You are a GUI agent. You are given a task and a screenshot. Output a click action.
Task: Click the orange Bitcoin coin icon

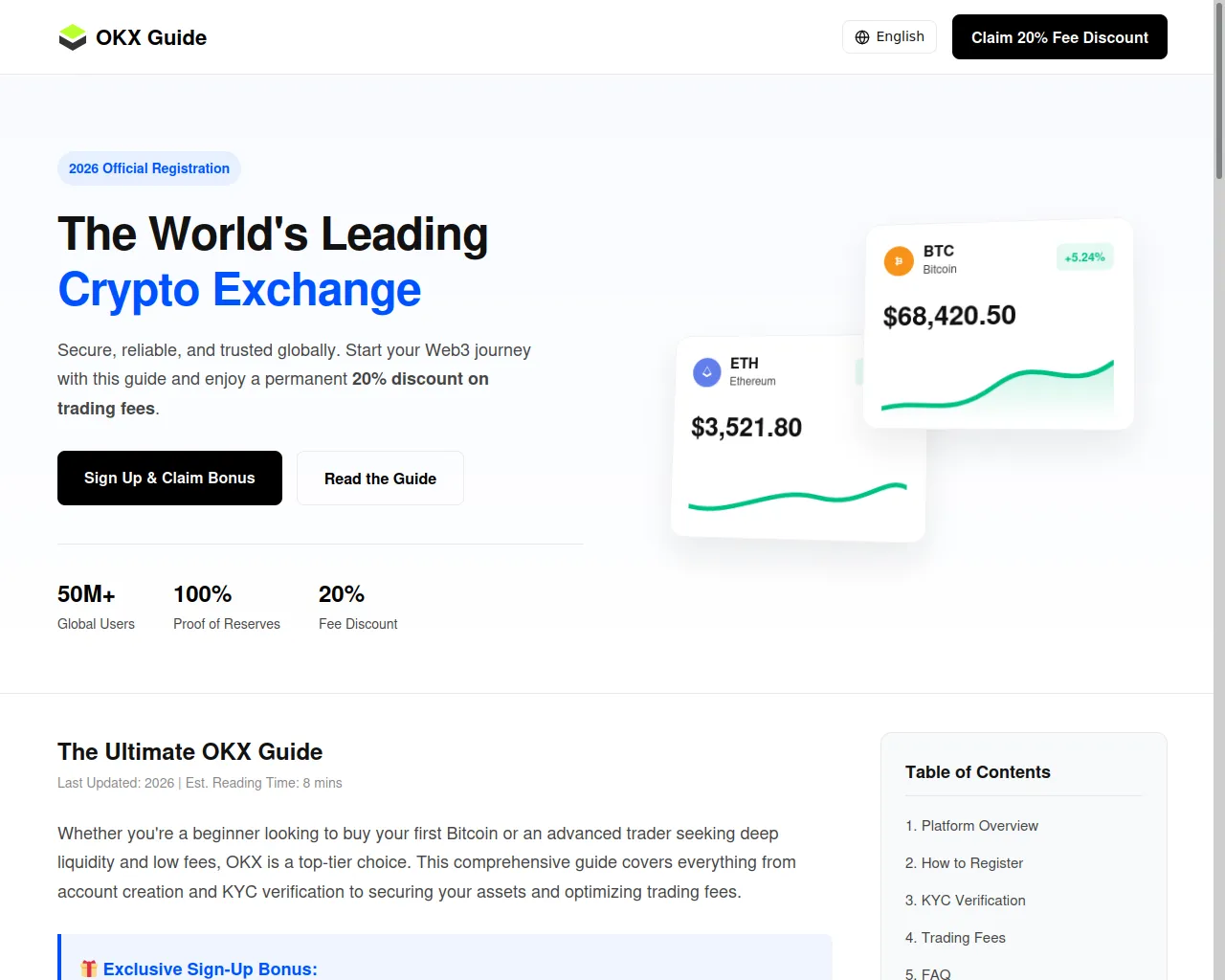(x=899, y=260)
